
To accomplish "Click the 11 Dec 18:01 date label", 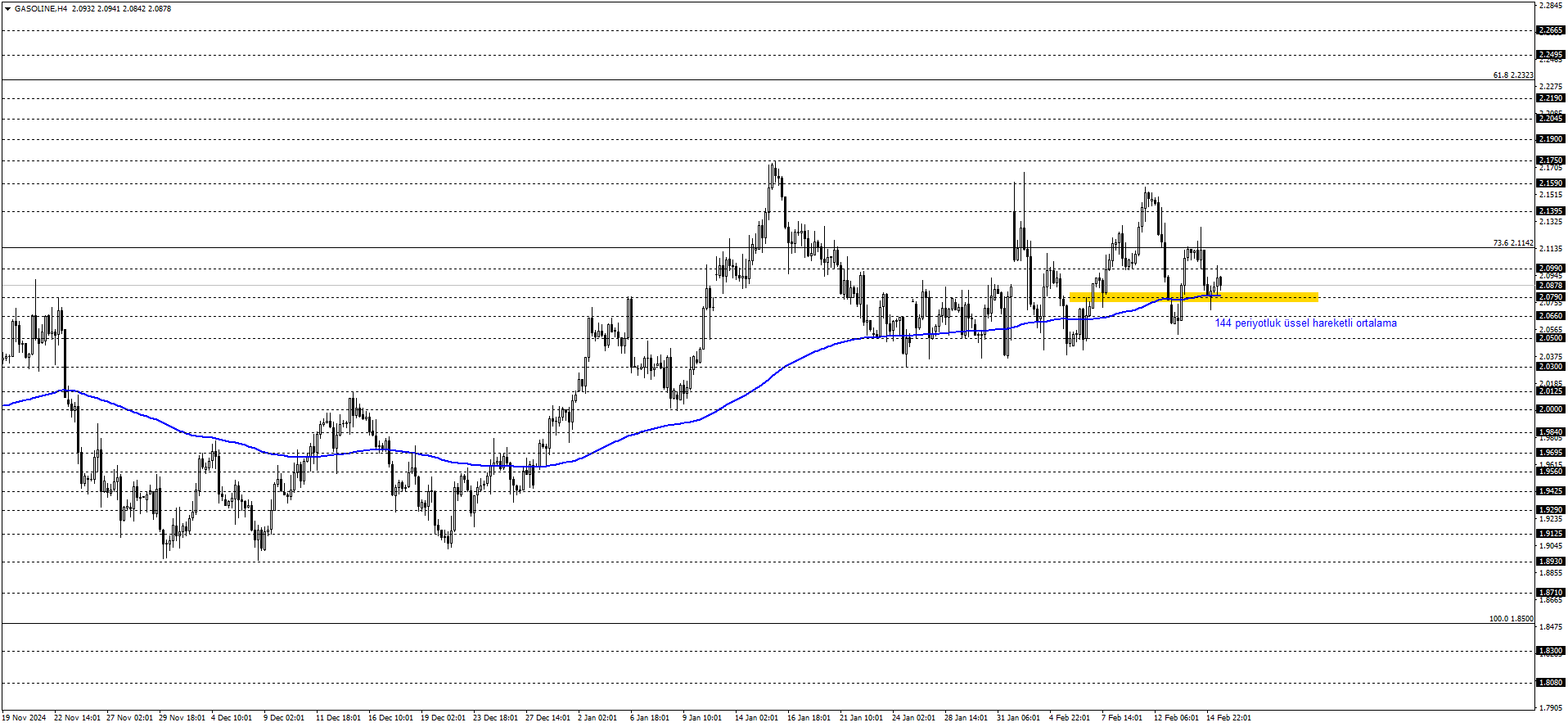I will (x=338, y=718).
